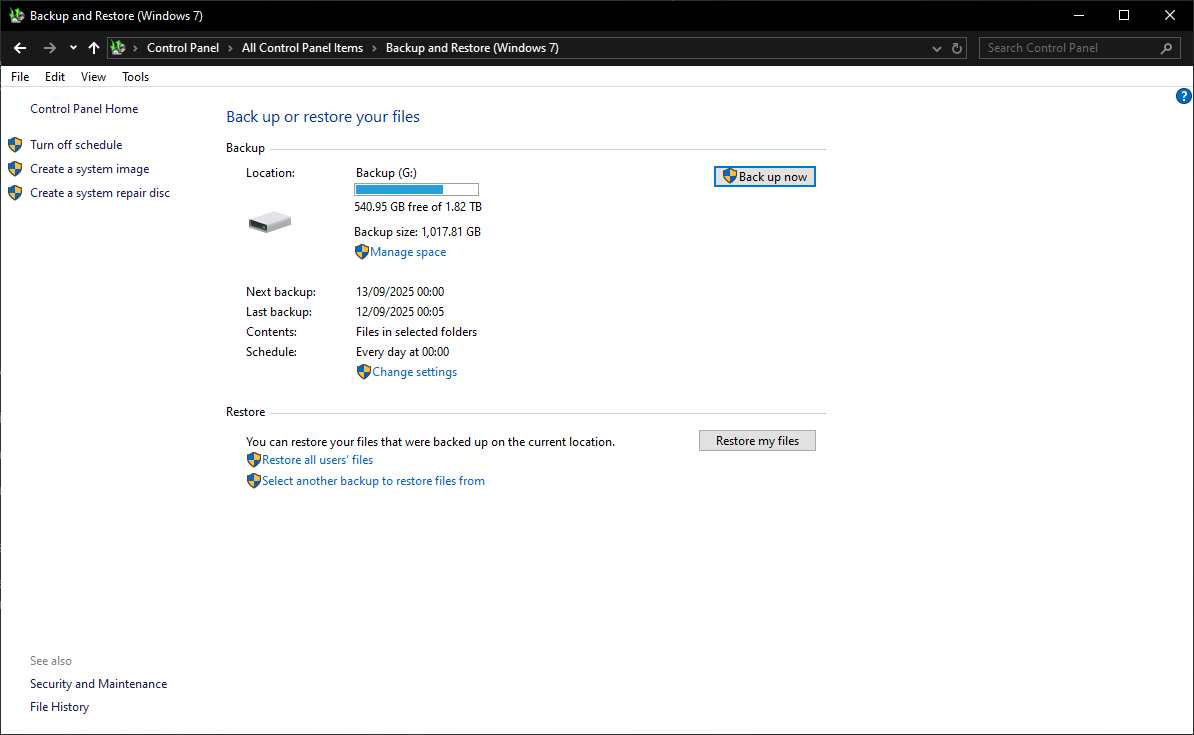The height and width of the screenshot is (735, 1194).
Task: Open the File menu
Action: coord(20,77)
